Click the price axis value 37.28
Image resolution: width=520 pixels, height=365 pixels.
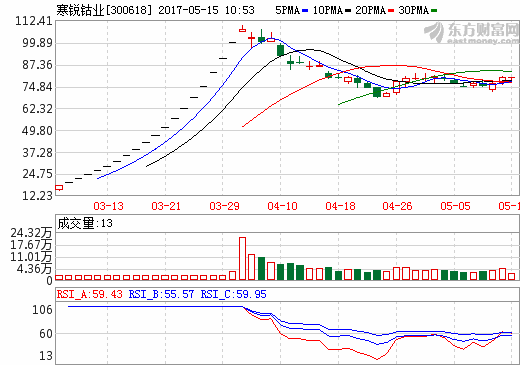(x=37, y=153)
